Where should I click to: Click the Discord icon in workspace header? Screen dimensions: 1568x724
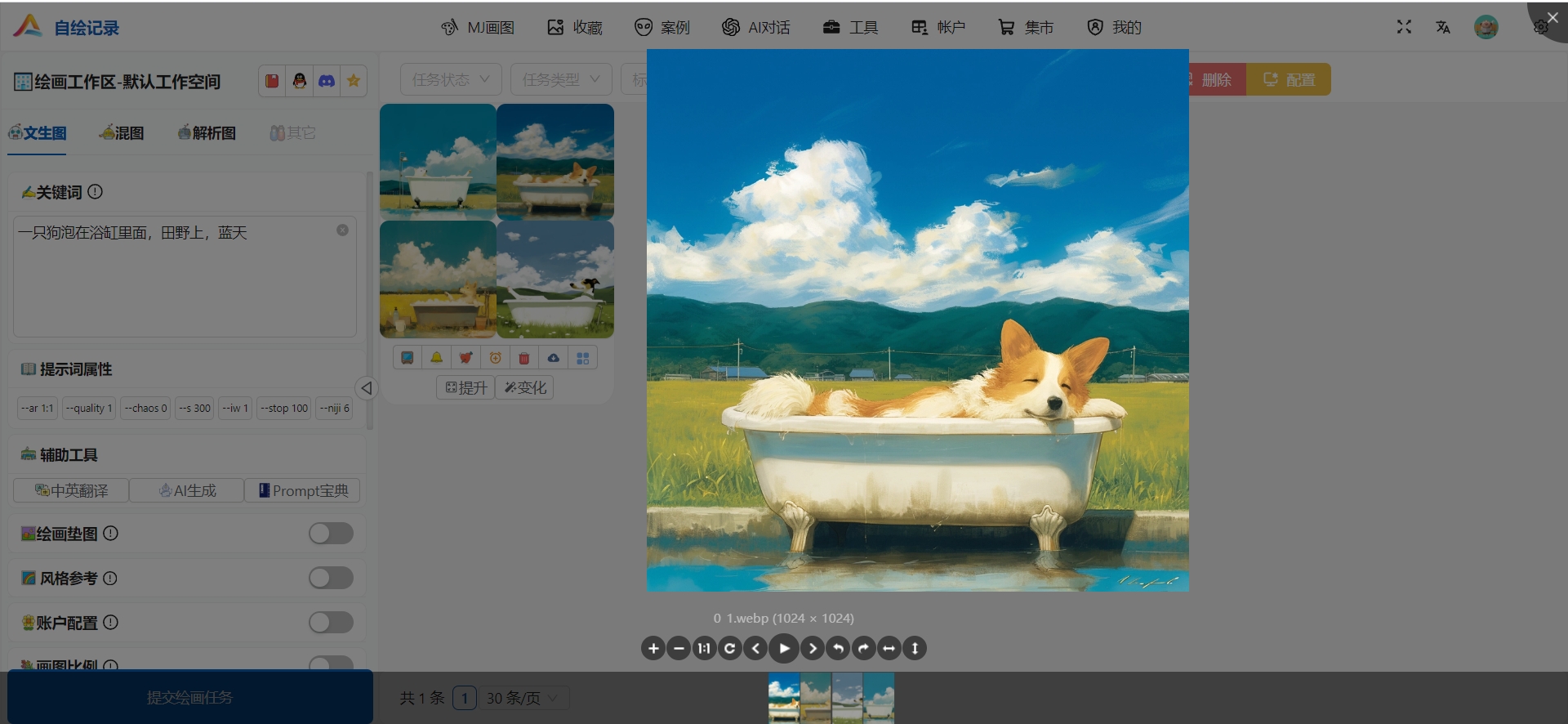point(327,81)
